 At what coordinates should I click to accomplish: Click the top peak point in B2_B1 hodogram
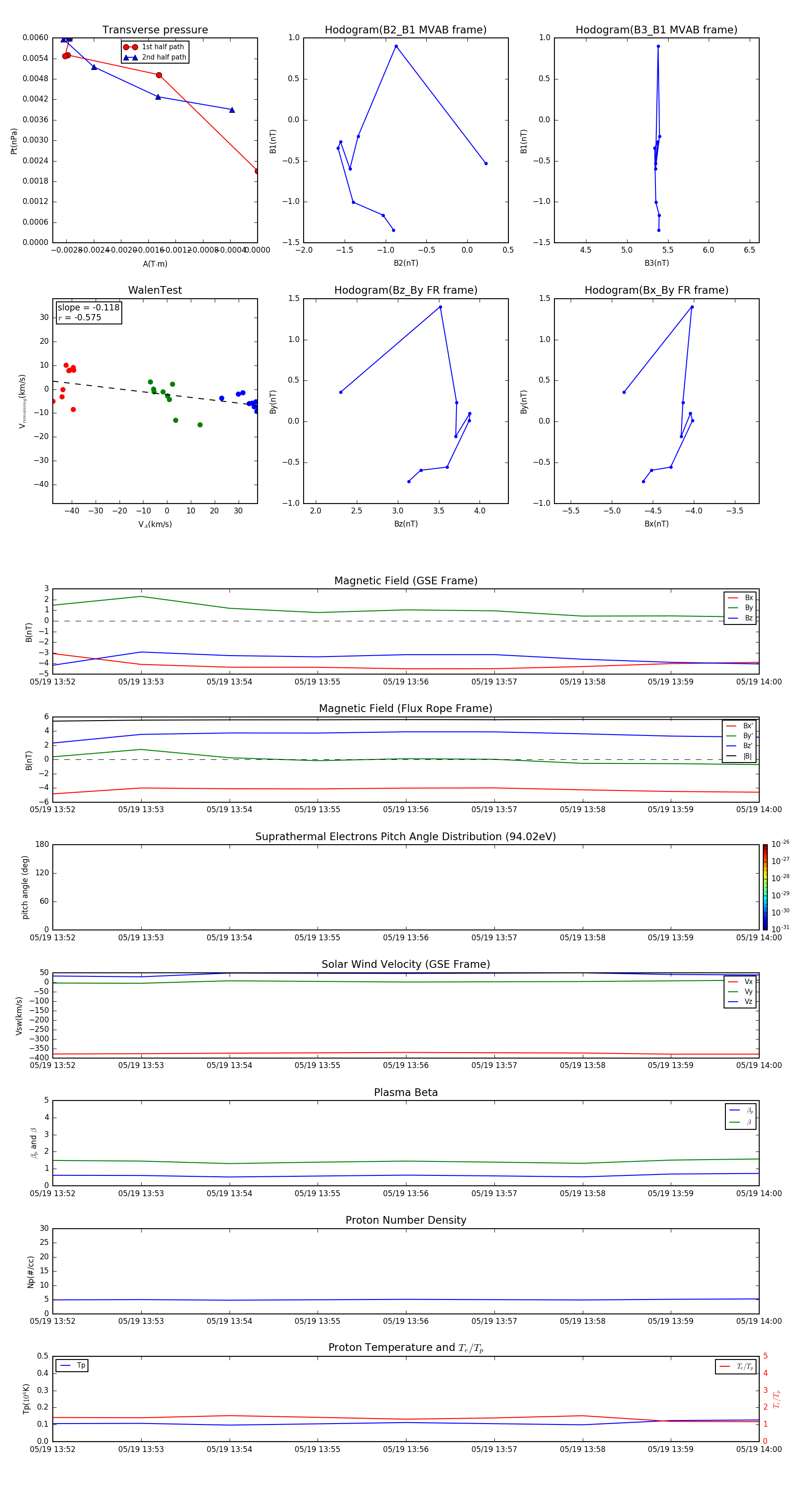(x=396, y=46)
